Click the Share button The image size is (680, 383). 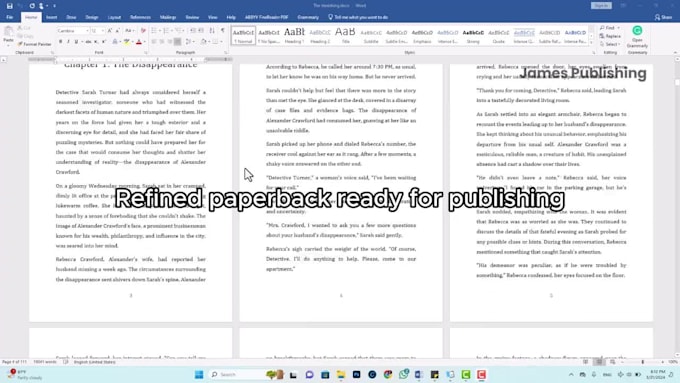[664, 17]
